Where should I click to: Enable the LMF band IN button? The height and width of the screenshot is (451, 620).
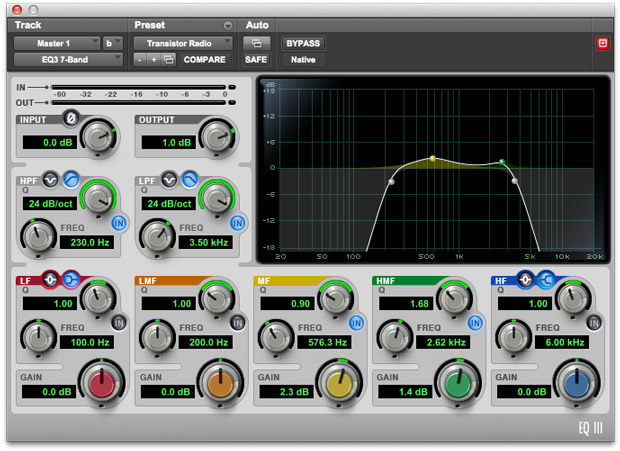(x=238, y=323)
